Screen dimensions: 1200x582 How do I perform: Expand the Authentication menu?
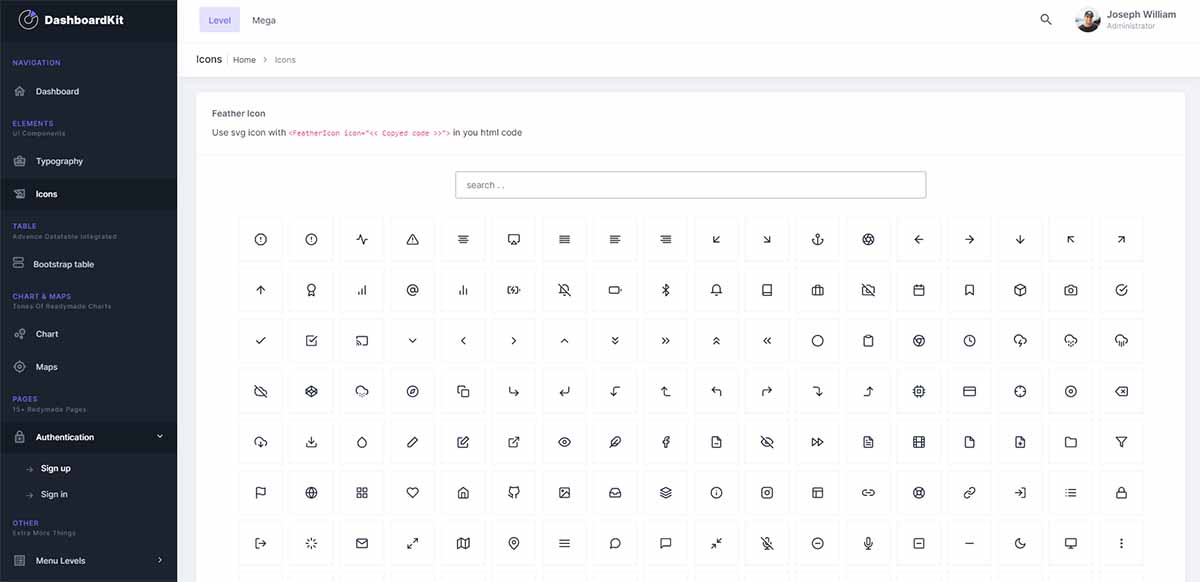tap(88, 437)
